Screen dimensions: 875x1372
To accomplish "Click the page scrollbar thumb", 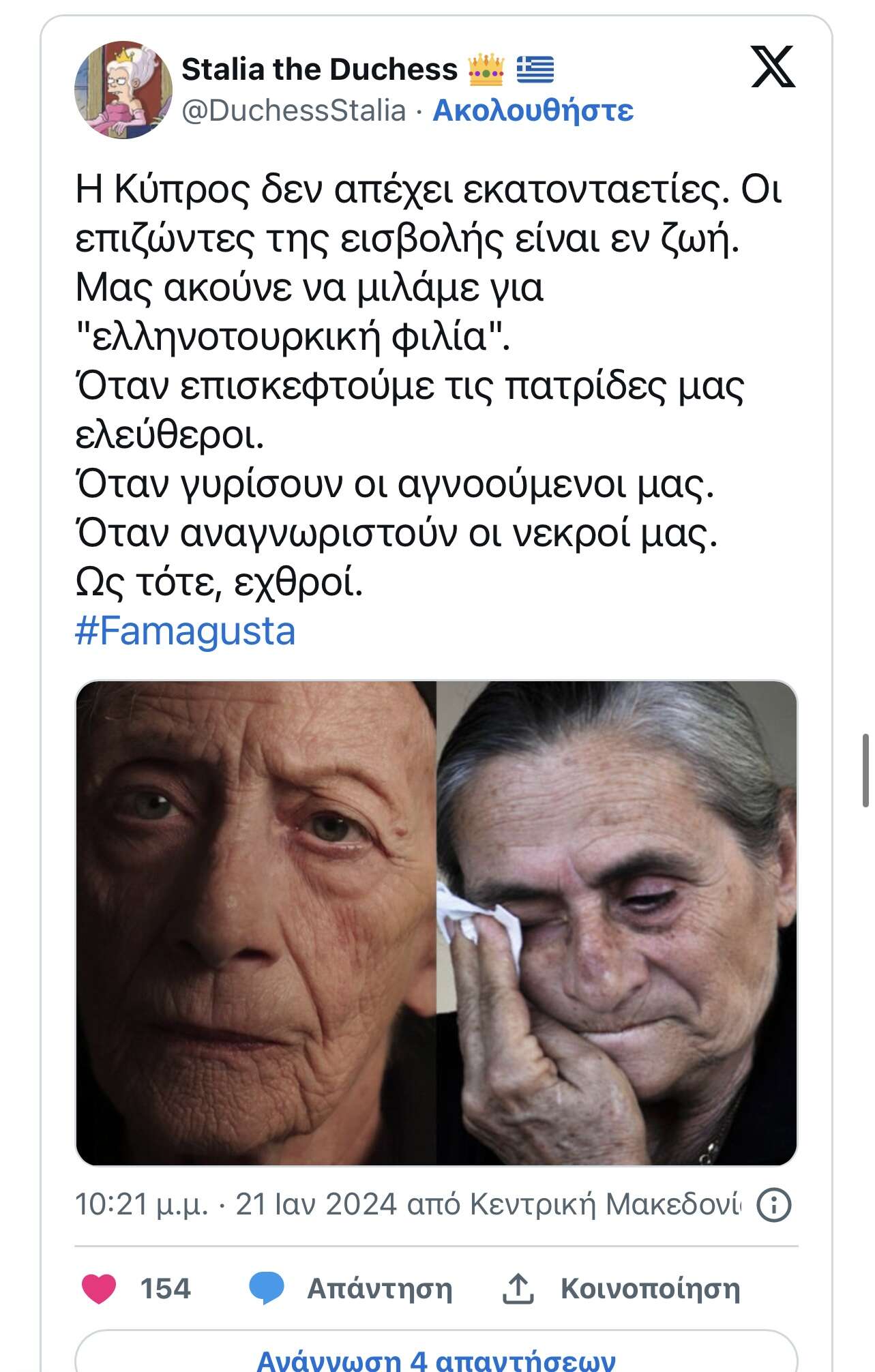I will click(x=865, y=771).
